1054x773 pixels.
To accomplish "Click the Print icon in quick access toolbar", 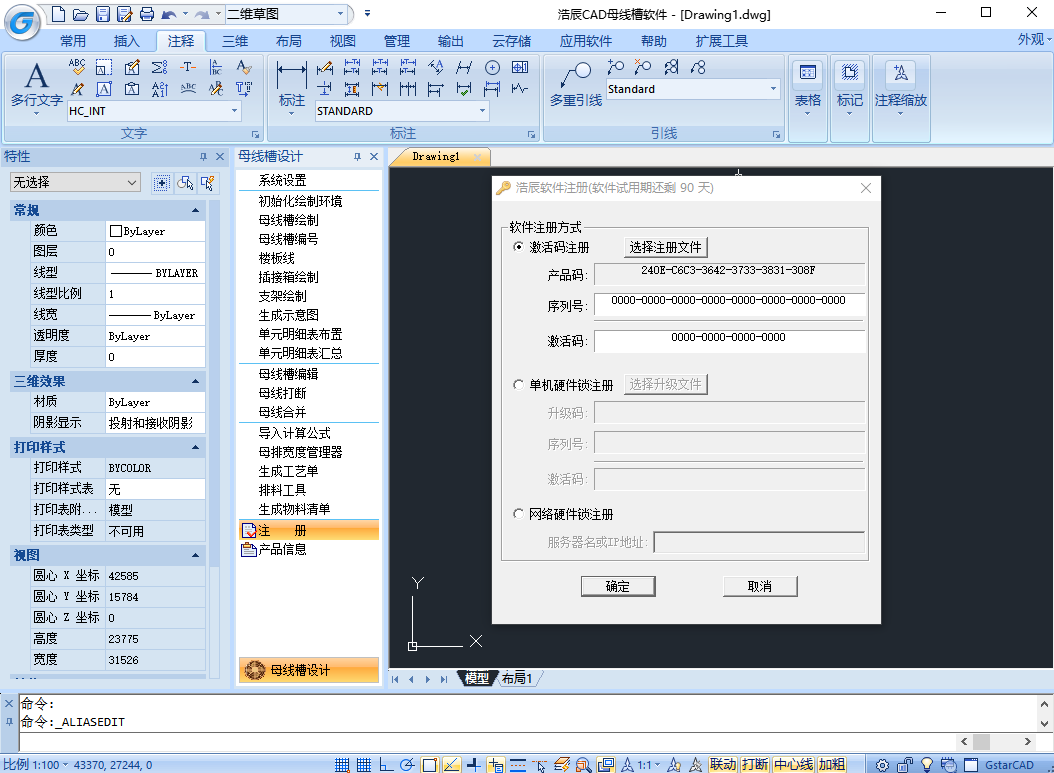I will tap(147, 14).
